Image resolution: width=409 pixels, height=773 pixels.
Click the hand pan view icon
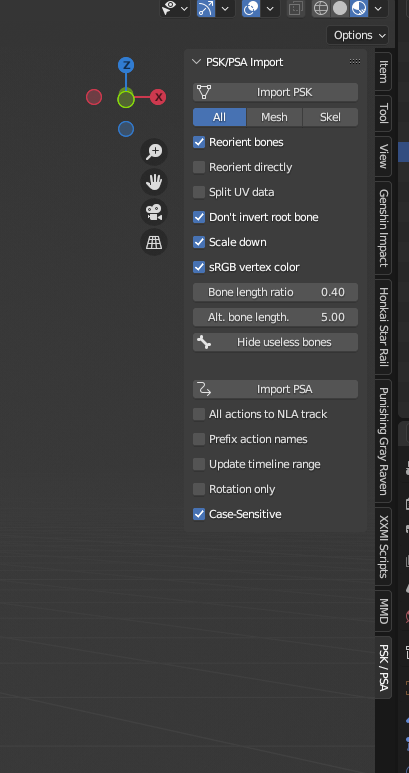(x=154, y=182)
